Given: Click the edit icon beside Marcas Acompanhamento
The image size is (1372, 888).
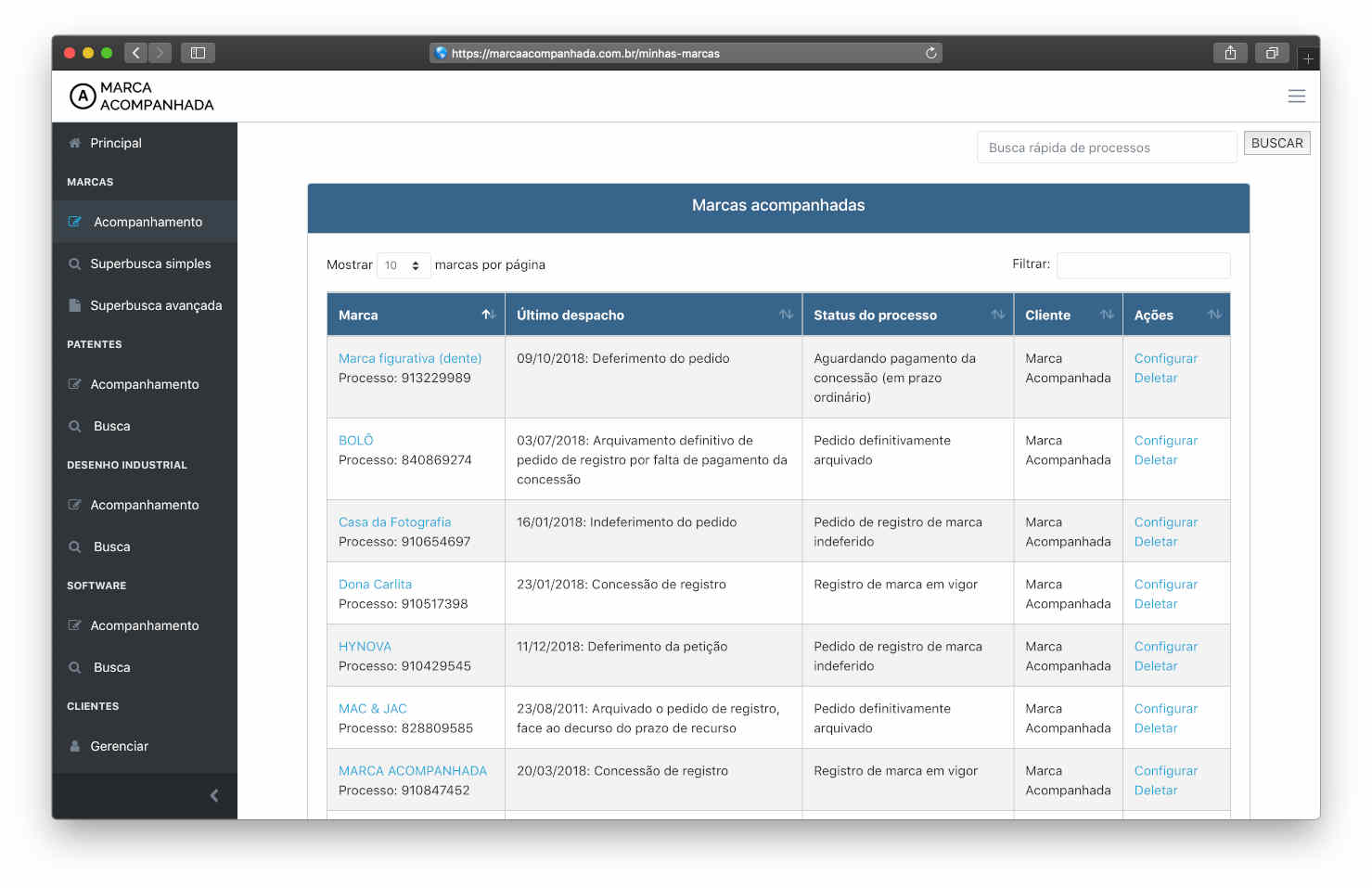Looking at the screenshot, I should [74, 222].
